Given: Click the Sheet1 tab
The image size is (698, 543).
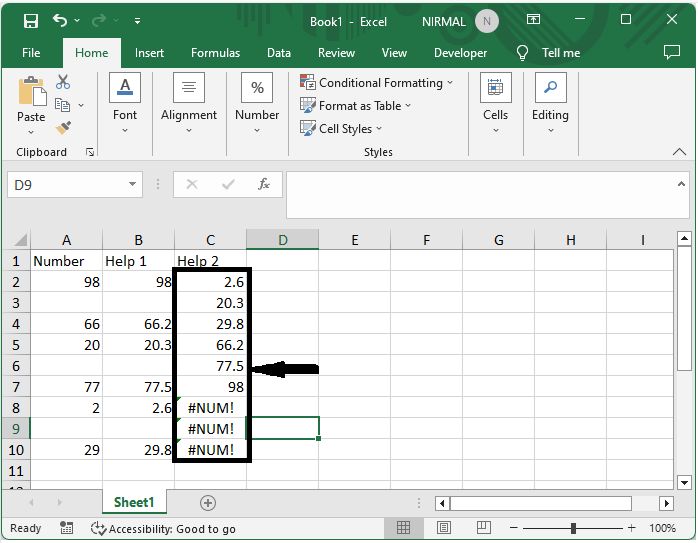Looking at the screenshot, I should [x=134, y=502].
